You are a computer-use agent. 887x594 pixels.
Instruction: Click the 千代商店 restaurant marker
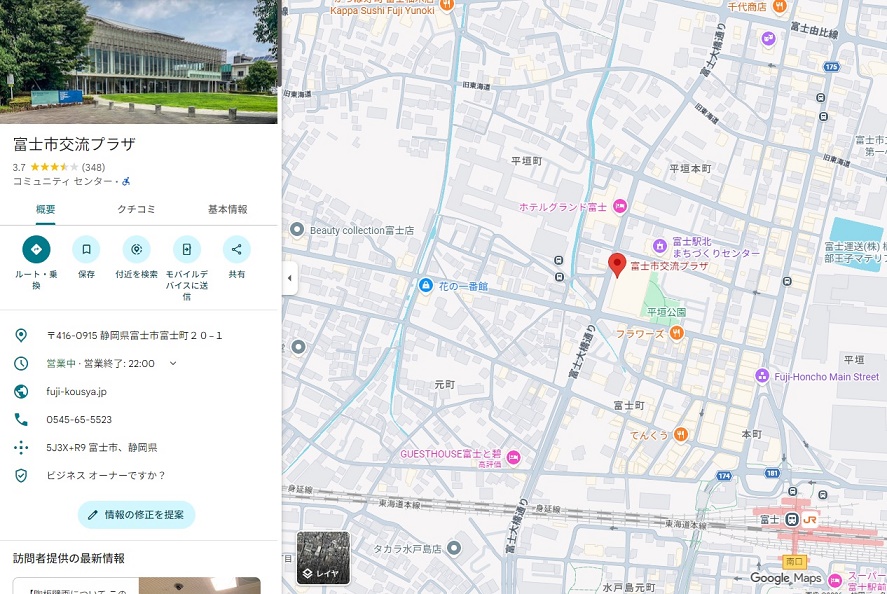tap(780, 6)
